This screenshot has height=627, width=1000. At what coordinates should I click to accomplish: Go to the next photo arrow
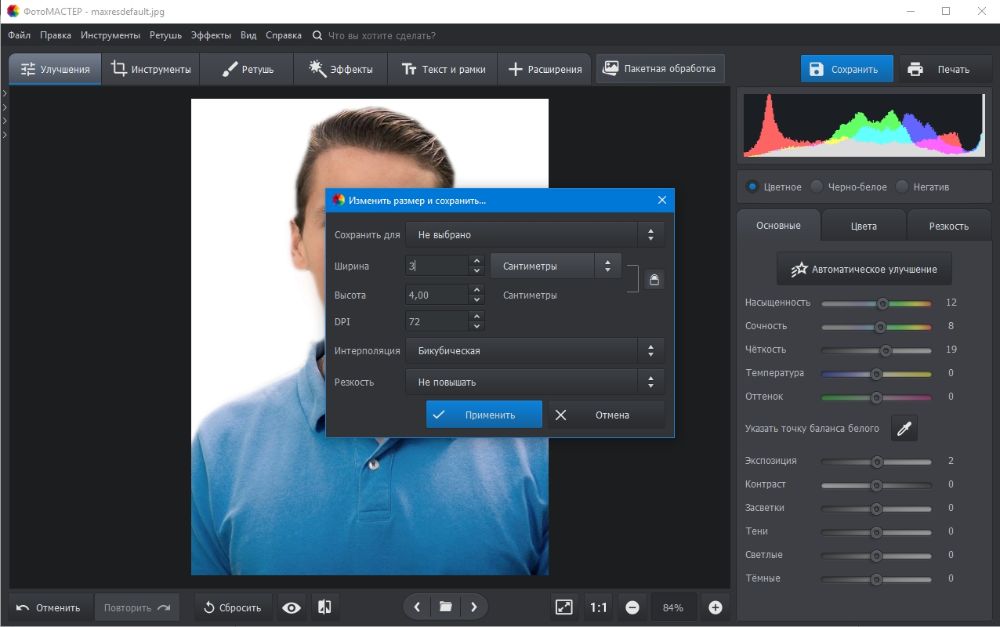pyautogui.click(x=474, y=607)
